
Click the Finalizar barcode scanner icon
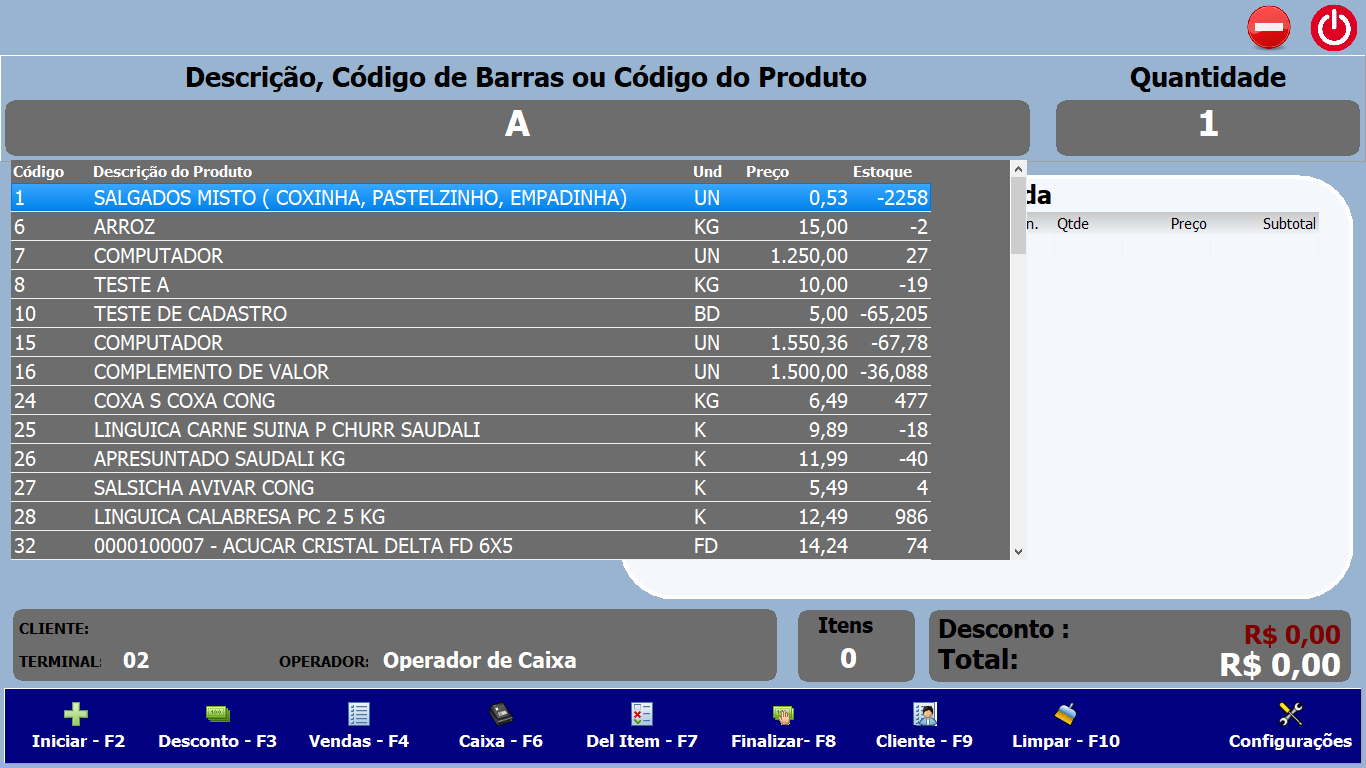coord(783,713)
